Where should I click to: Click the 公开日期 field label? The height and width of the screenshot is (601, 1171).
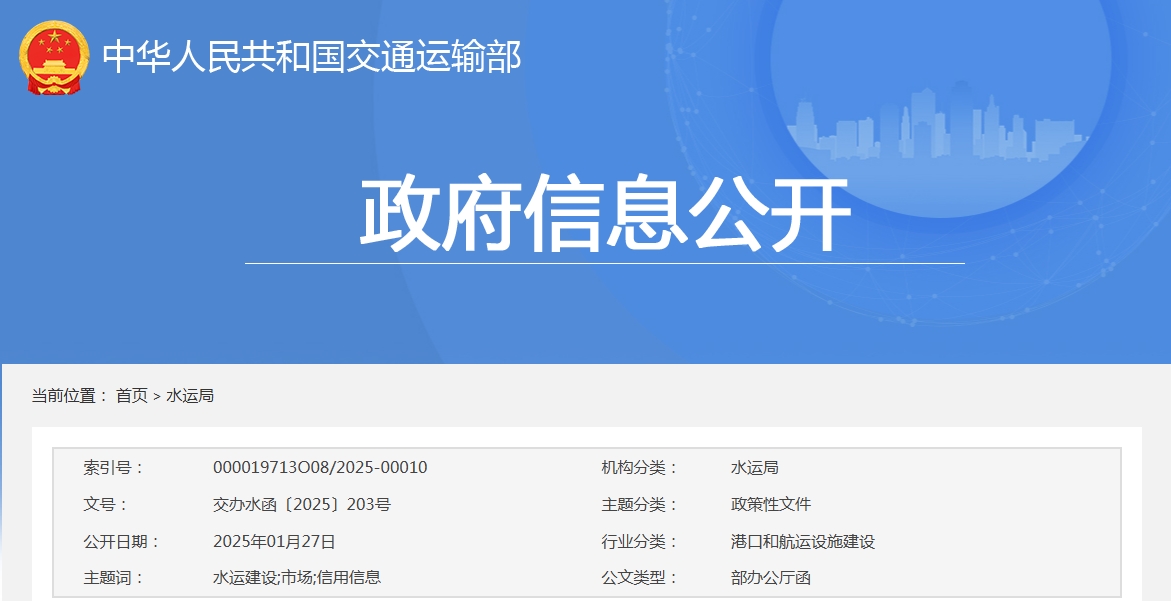click(x=121, y=542)
